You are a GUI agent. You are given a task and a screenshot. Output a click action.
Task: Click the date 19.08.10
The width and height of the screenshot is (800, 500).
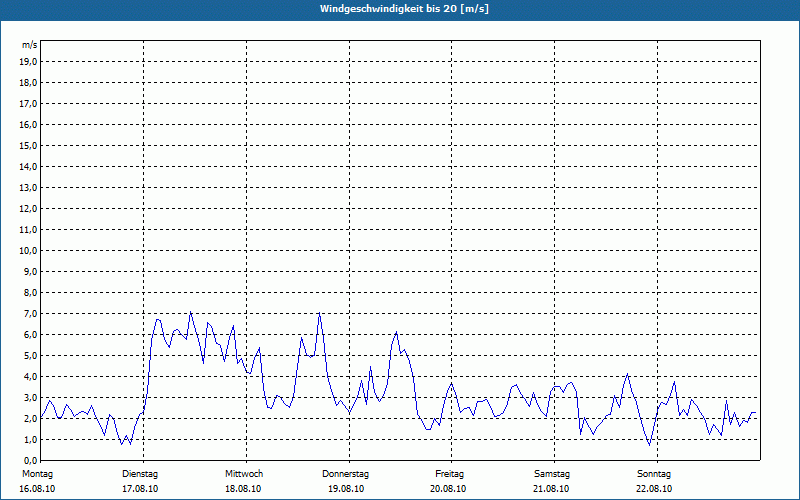[x=346, y=489]
